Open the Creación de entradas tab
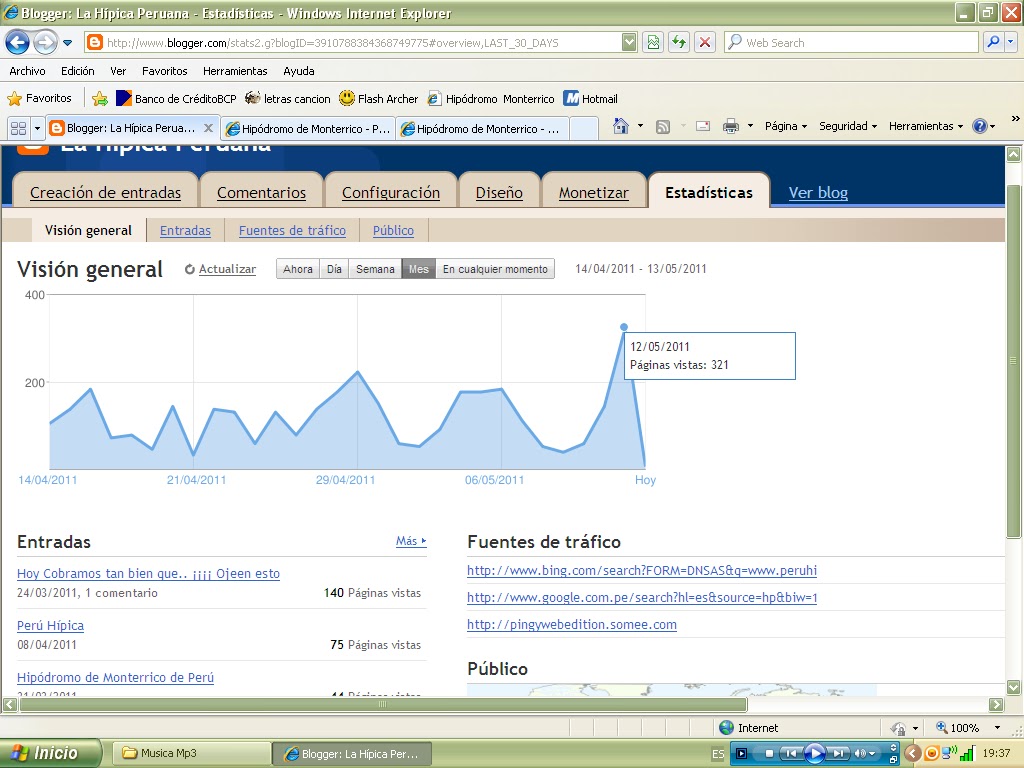Screen dimensions: 1024x768 coord(105,193)
